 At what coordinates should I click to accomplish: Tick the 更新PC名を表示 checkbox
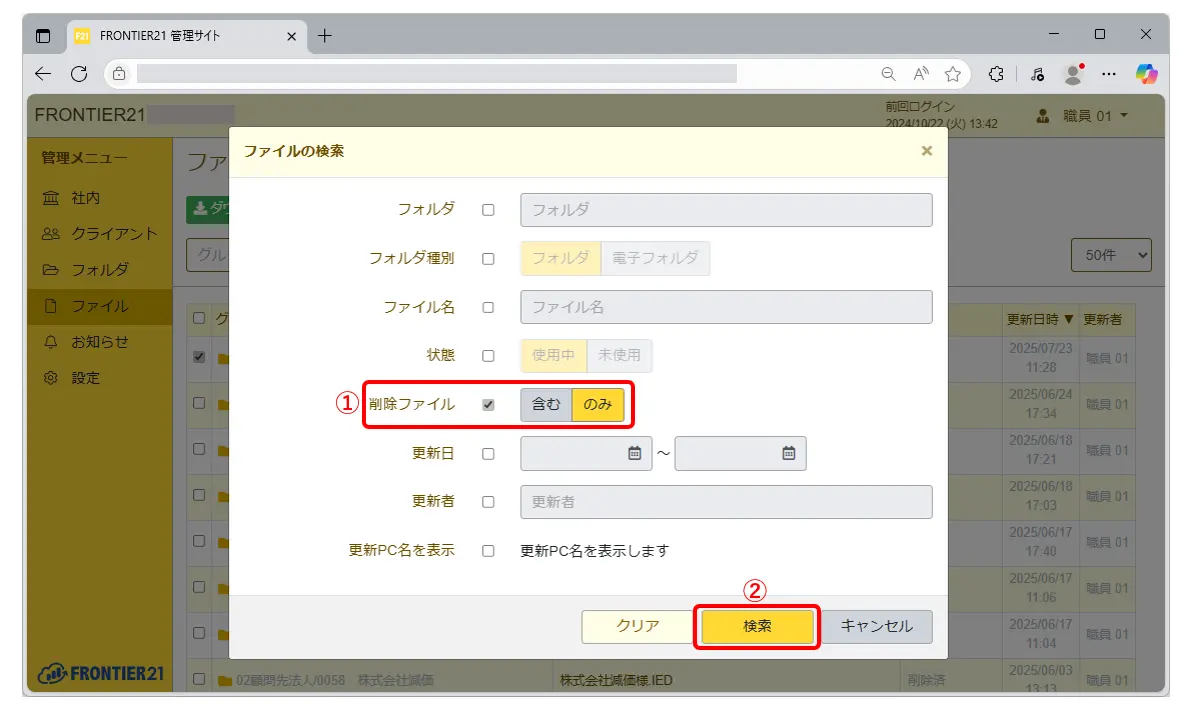point(488,550)
